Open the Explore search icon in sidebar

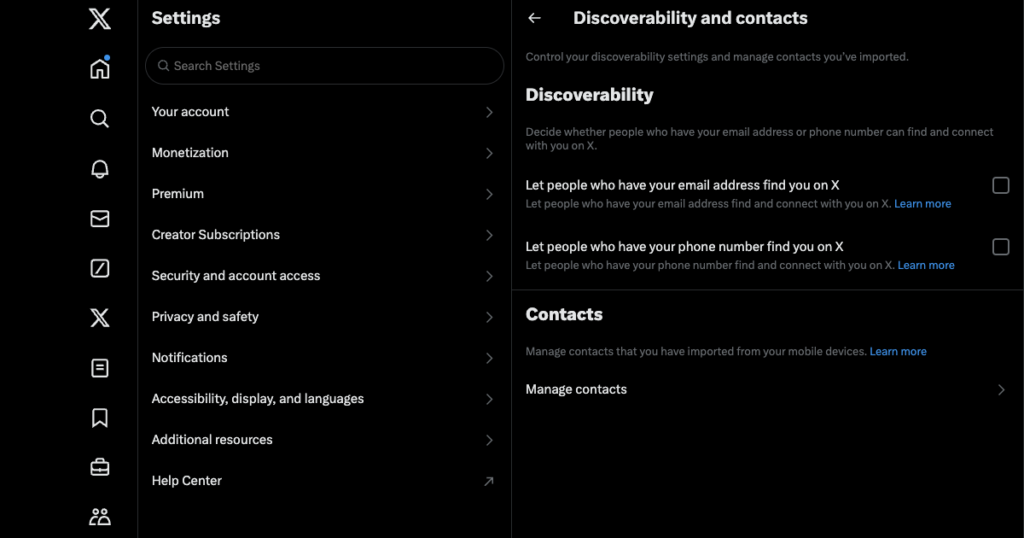tap(100, 118)
